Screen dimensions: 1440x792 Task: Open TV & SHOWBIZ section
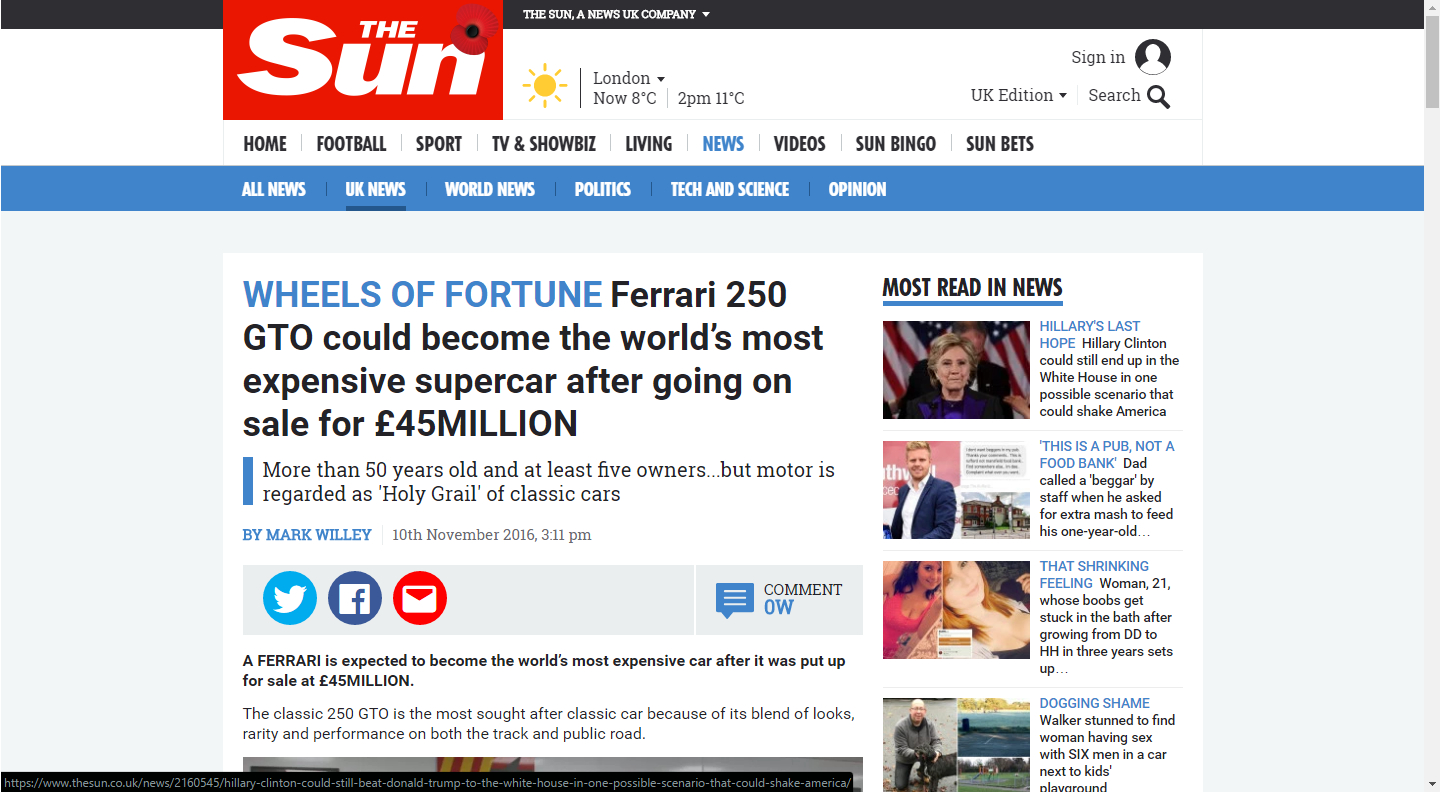pos(544,144)
